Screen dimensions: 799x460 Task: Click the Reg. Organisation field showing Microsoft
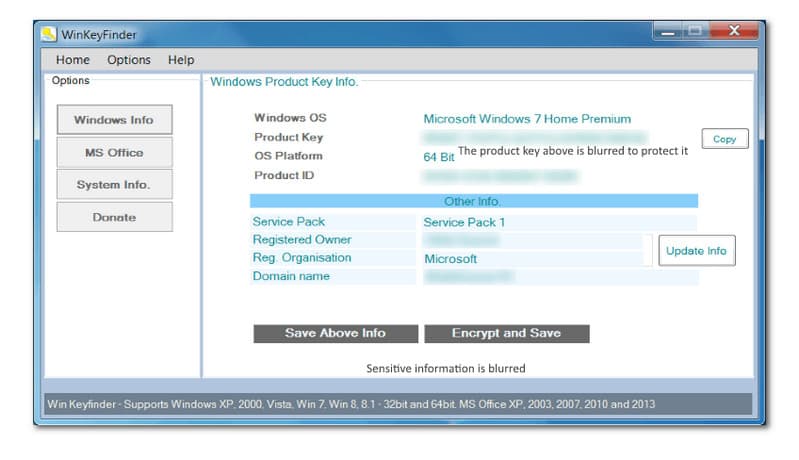(532, 259)
